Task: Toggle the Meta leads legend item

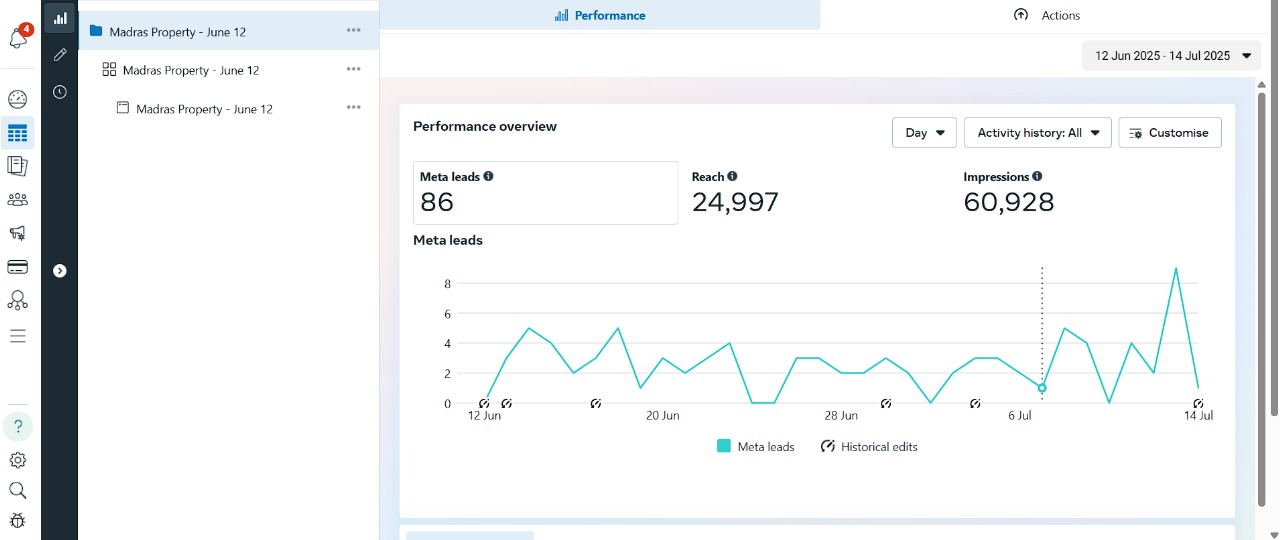Action: point(756,447)
